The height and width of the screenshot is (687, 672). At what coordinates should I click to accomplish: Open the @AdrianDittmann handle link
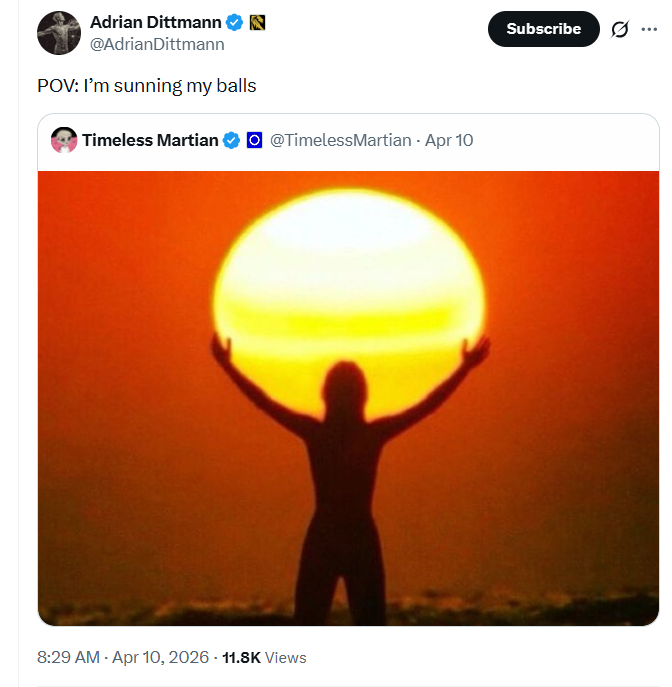157,45
